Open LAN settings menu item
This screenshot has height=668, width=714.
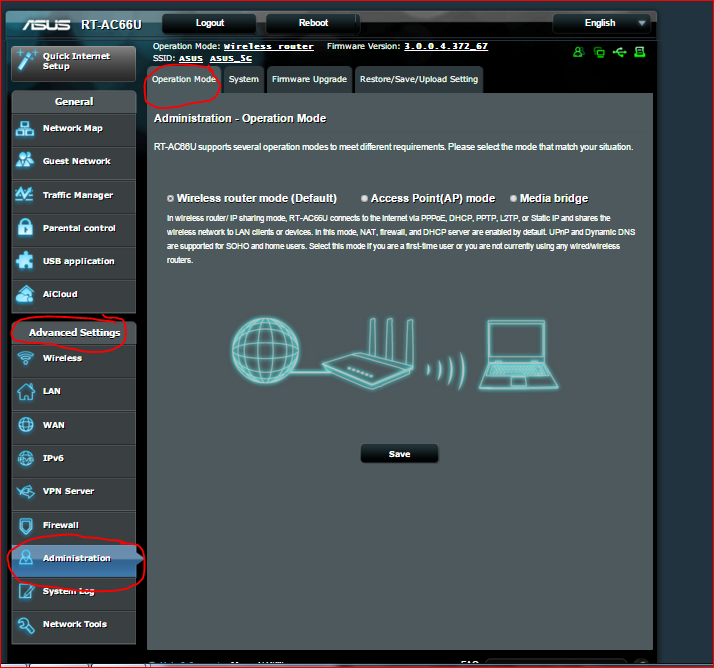click(x=74, y=392)
